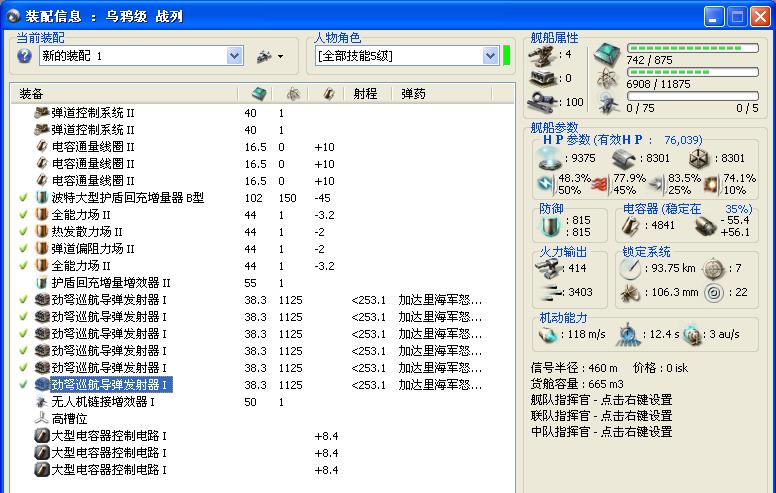The width and height of the screenshot is (776, 493).
Task: Click the speed icon showing 118 m/s
Action: (548, 335)
